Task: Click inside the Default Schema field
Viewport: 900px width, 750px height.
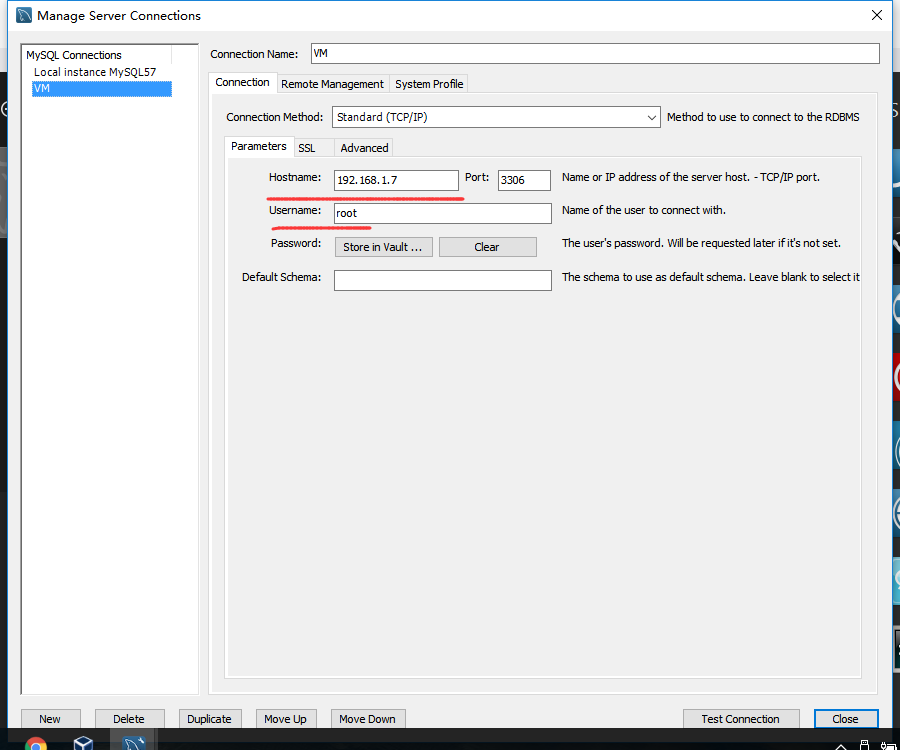Action: coord(442,280)
